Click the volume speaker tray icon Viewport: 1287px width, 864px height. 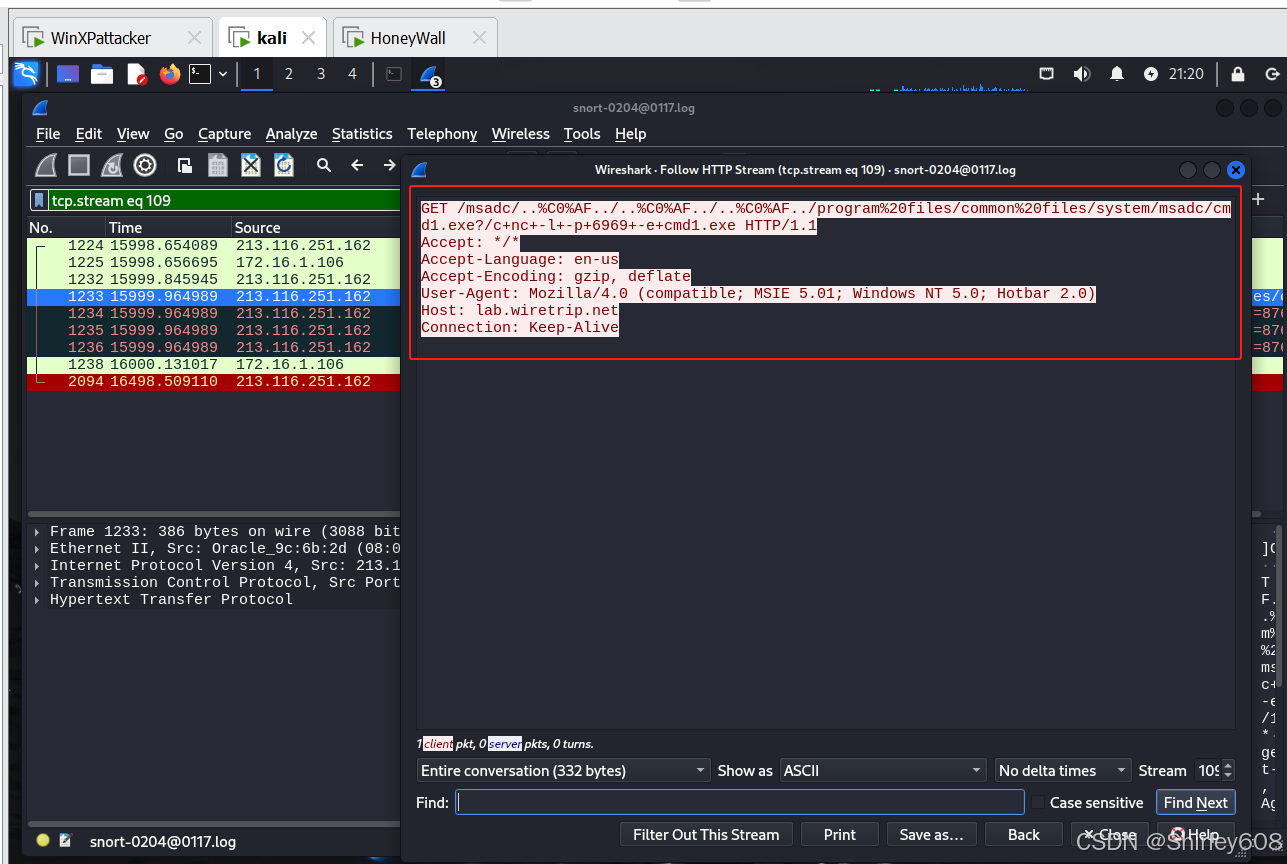tap(1081, 73)
